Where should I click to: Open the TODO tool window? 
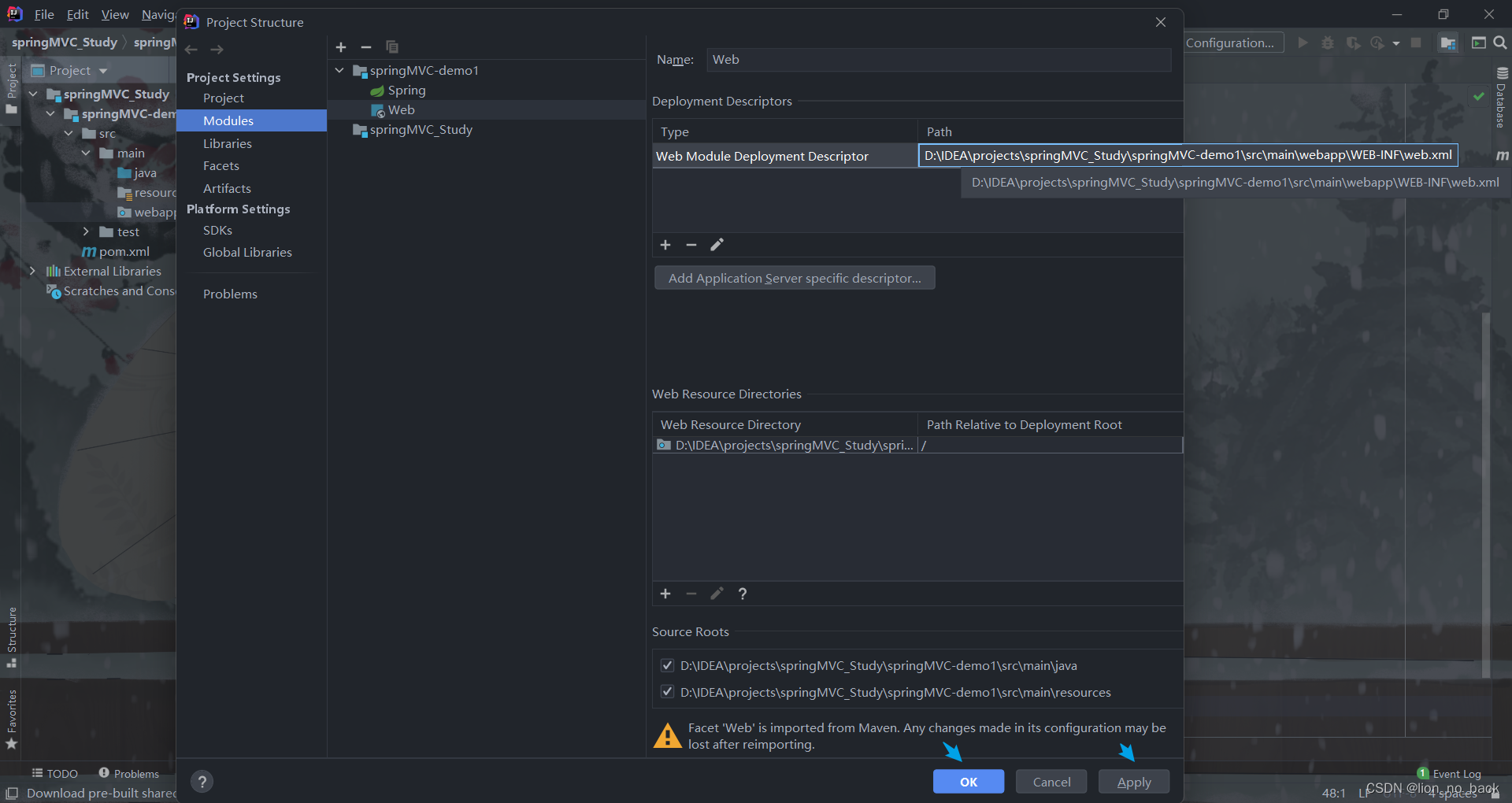click(x=54, y=773)
